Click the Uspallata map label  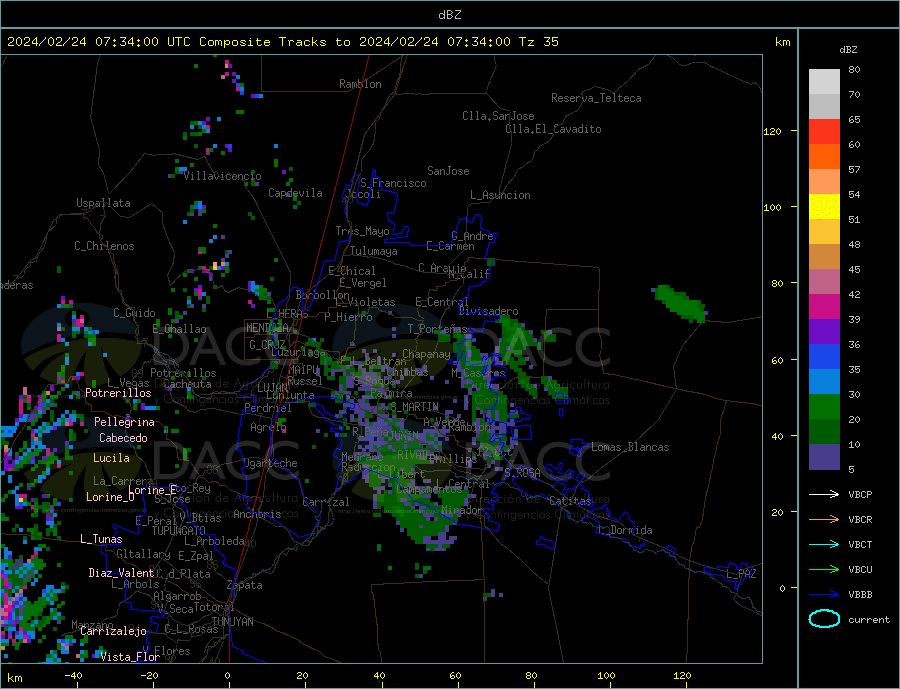[x=103, y=203]
